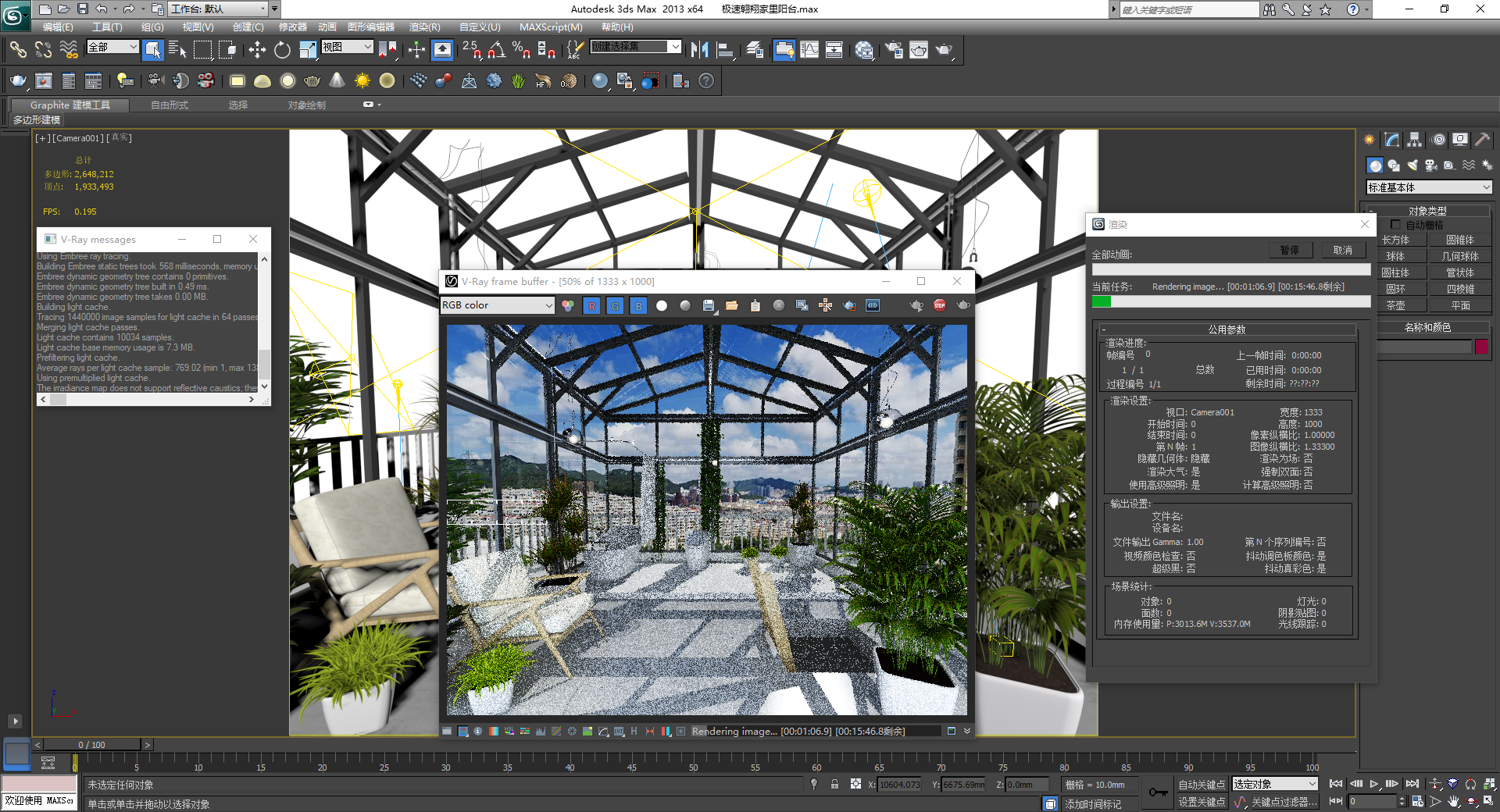
Task: Click the object color swatch
Action: pos(1481,347)
